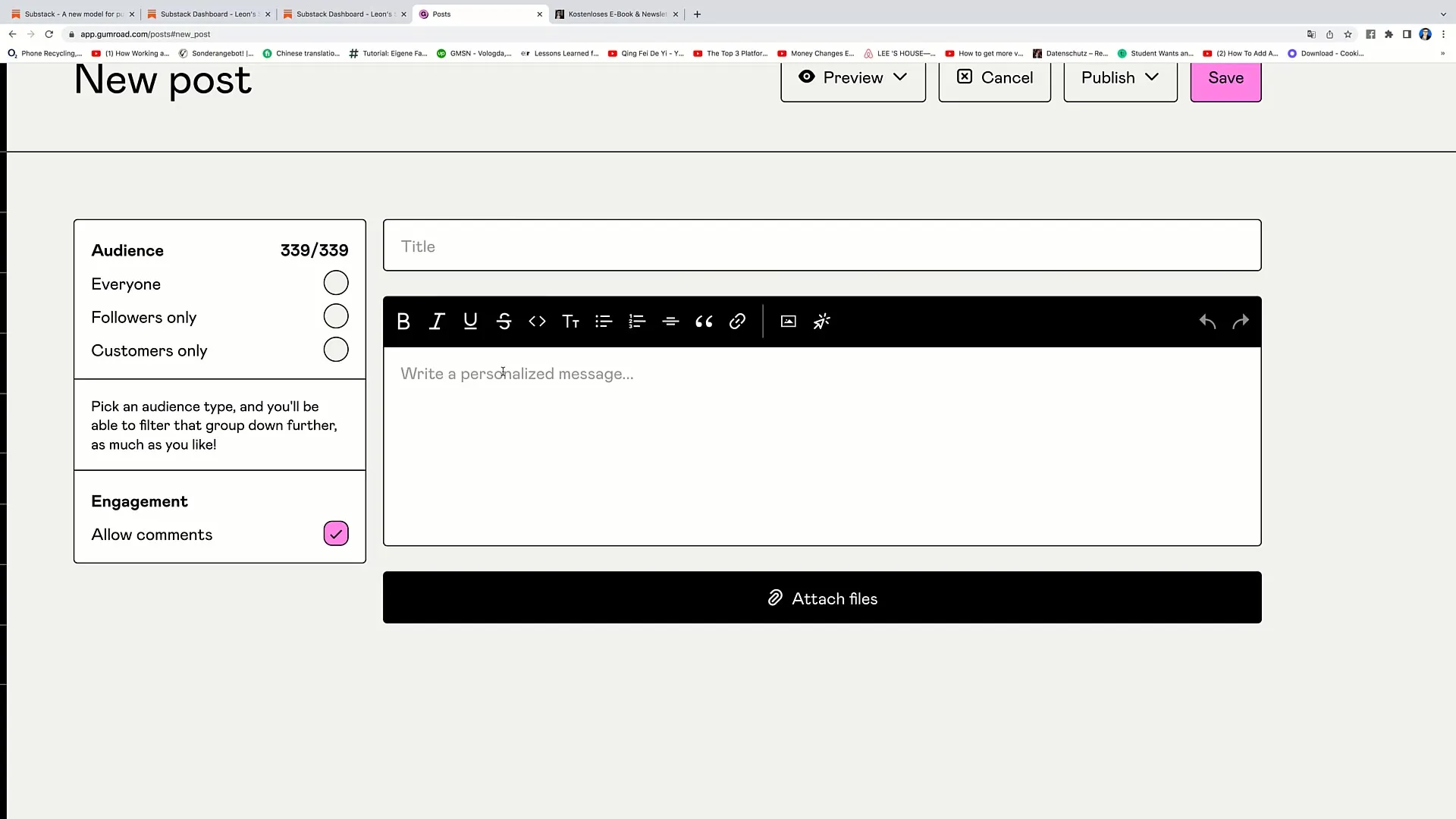Viewport: 1456px width, 819px height.
Task: Expand Preview dropdown menu
Action: (x=899, y=77)
